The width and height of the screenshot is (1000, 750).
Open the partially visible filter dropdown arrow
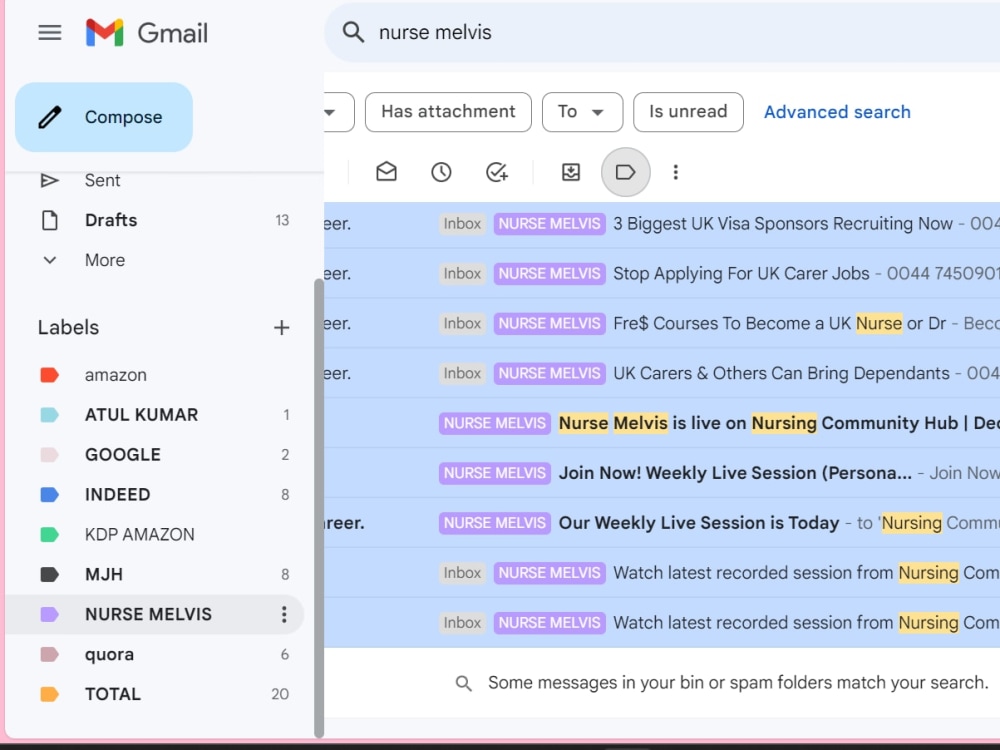pos(330,112)
